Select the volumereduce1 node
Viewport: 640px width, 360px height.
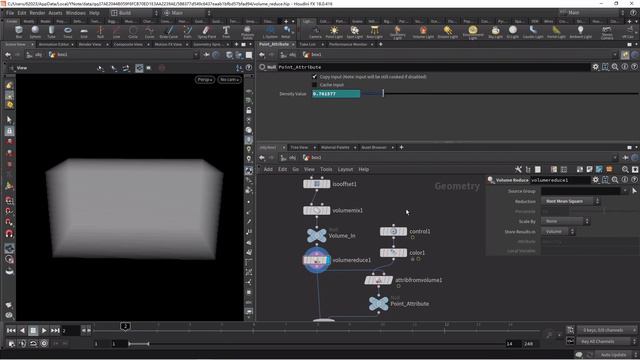316,260
